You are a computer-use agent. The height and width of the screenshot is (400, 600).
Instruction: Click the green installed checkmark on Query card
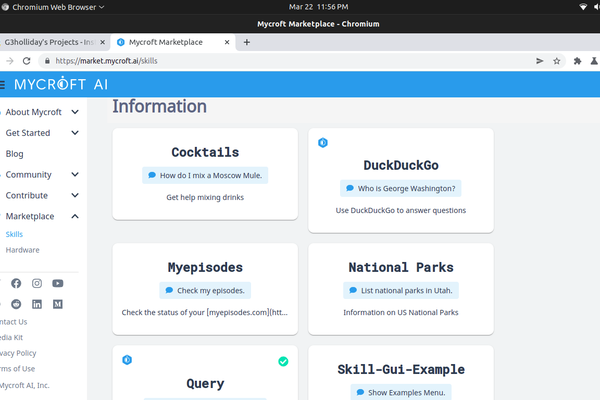pyautogui.click(x=283, y=361)
